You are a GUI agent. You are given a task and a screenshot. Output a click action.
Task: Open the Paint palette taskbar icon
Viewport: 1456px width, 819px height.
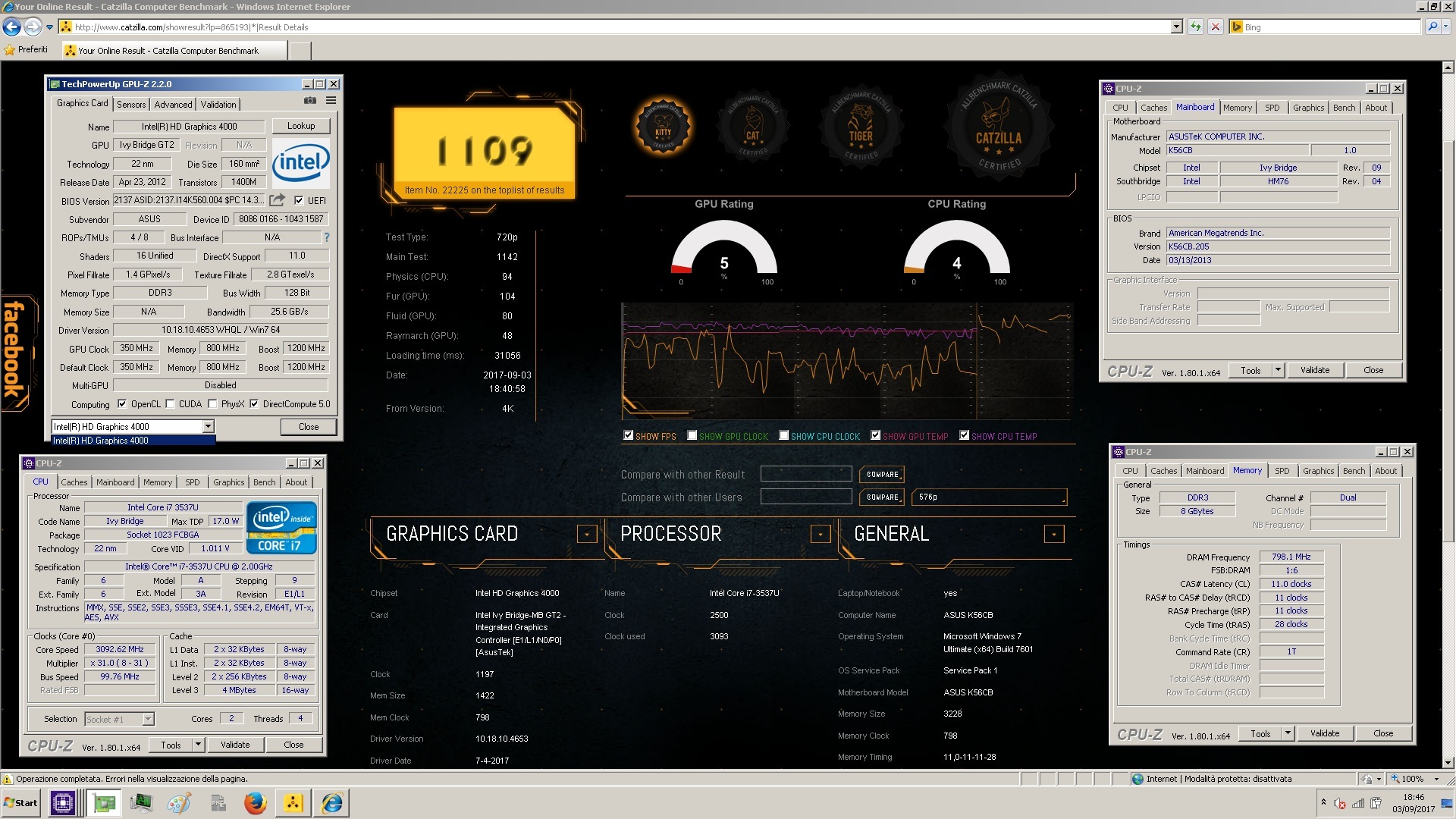pos(179,803)
